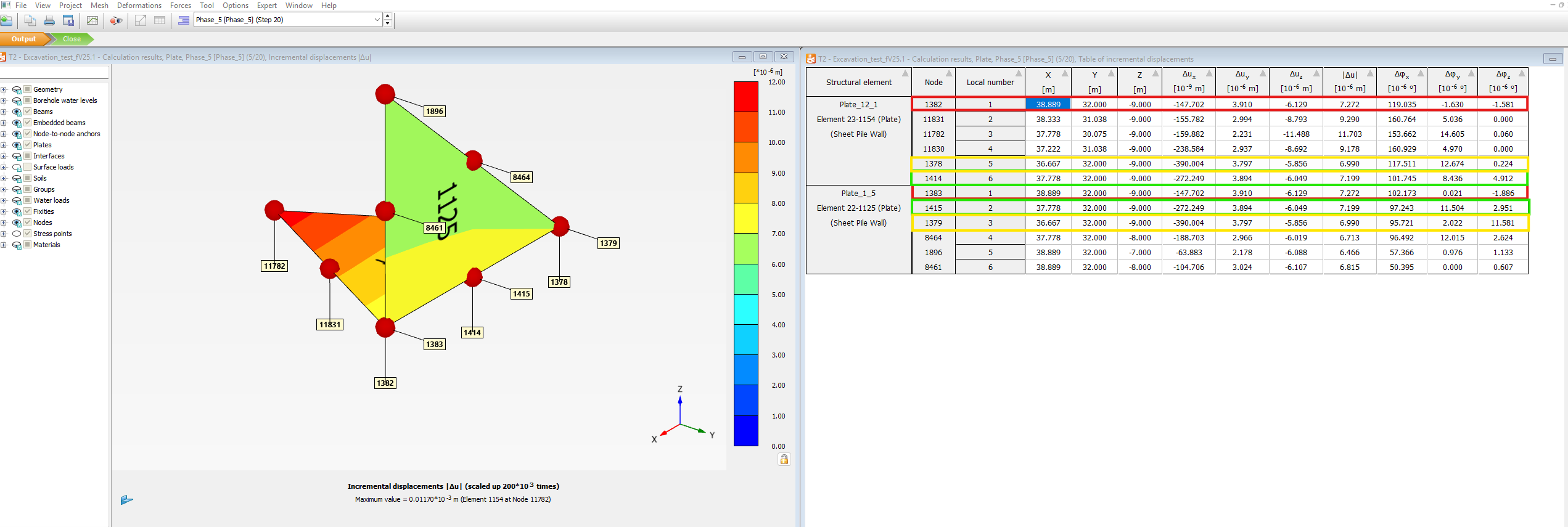Image resolution: width=1568 pixels, height=527 pixels.
Task: Toggle visibility eye of Beams
Action: [17, 112]
